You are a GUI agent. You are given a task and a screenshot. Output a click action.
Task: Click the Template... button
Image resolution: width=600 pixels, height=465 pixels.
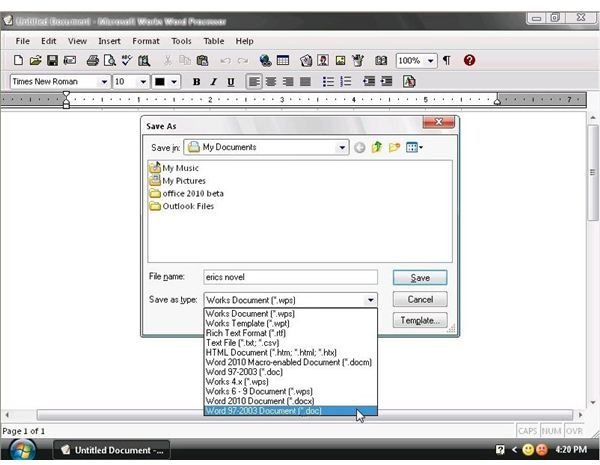[x=420, y=320]
